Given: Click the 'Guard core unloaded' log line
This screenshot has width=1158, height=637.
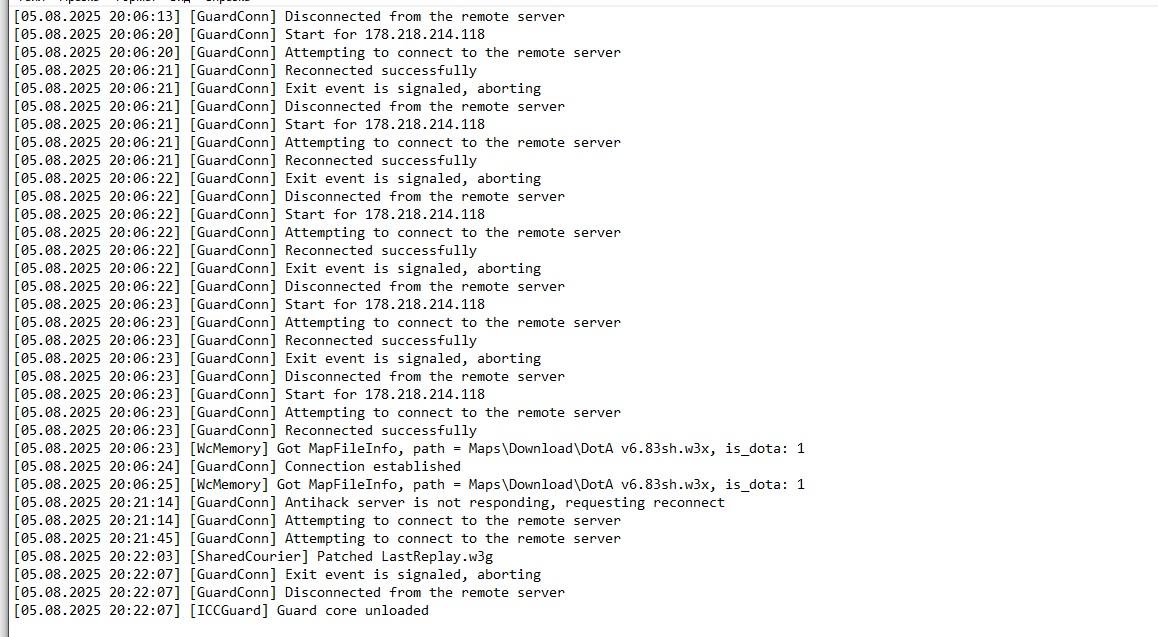Looking at the screenshot, I should point(222,610).
